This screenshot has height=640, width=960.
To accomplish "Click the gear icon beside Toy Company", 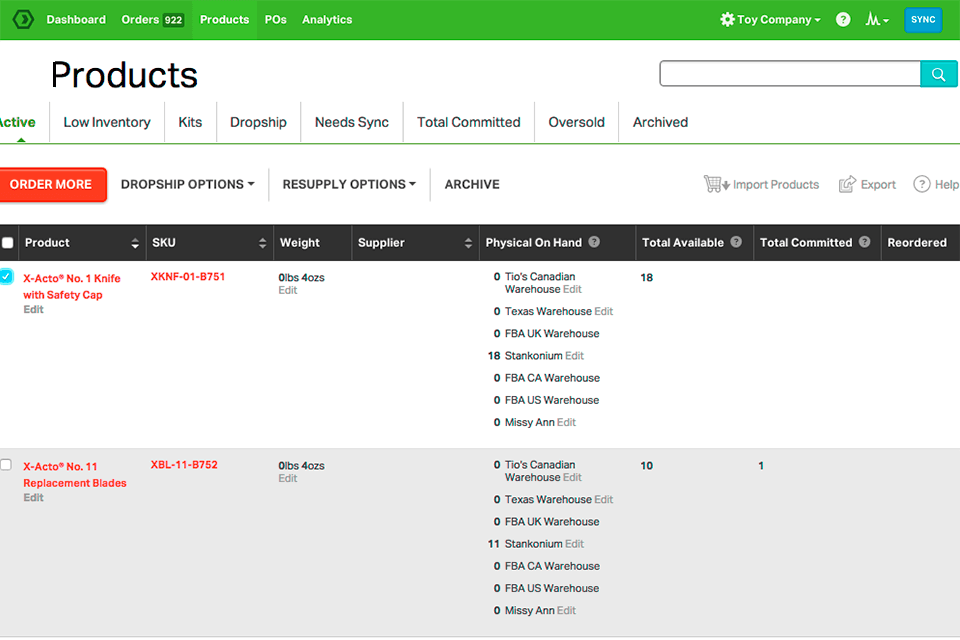I will tap(727, 20).
